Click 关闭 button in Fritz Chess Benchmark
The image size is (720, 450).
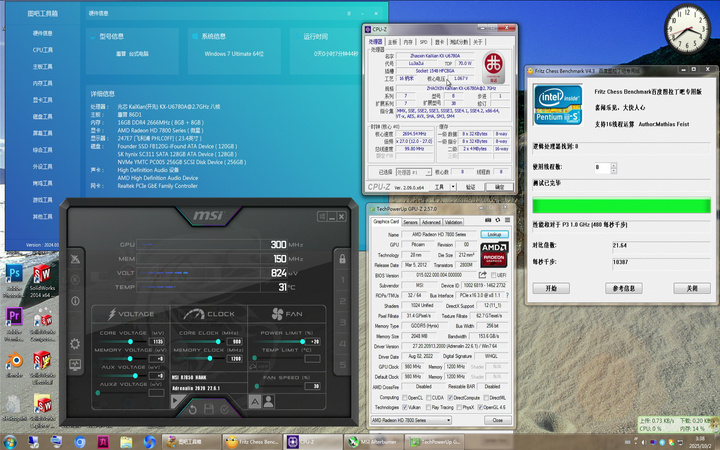pyautogui.click(x=692, y=288)
